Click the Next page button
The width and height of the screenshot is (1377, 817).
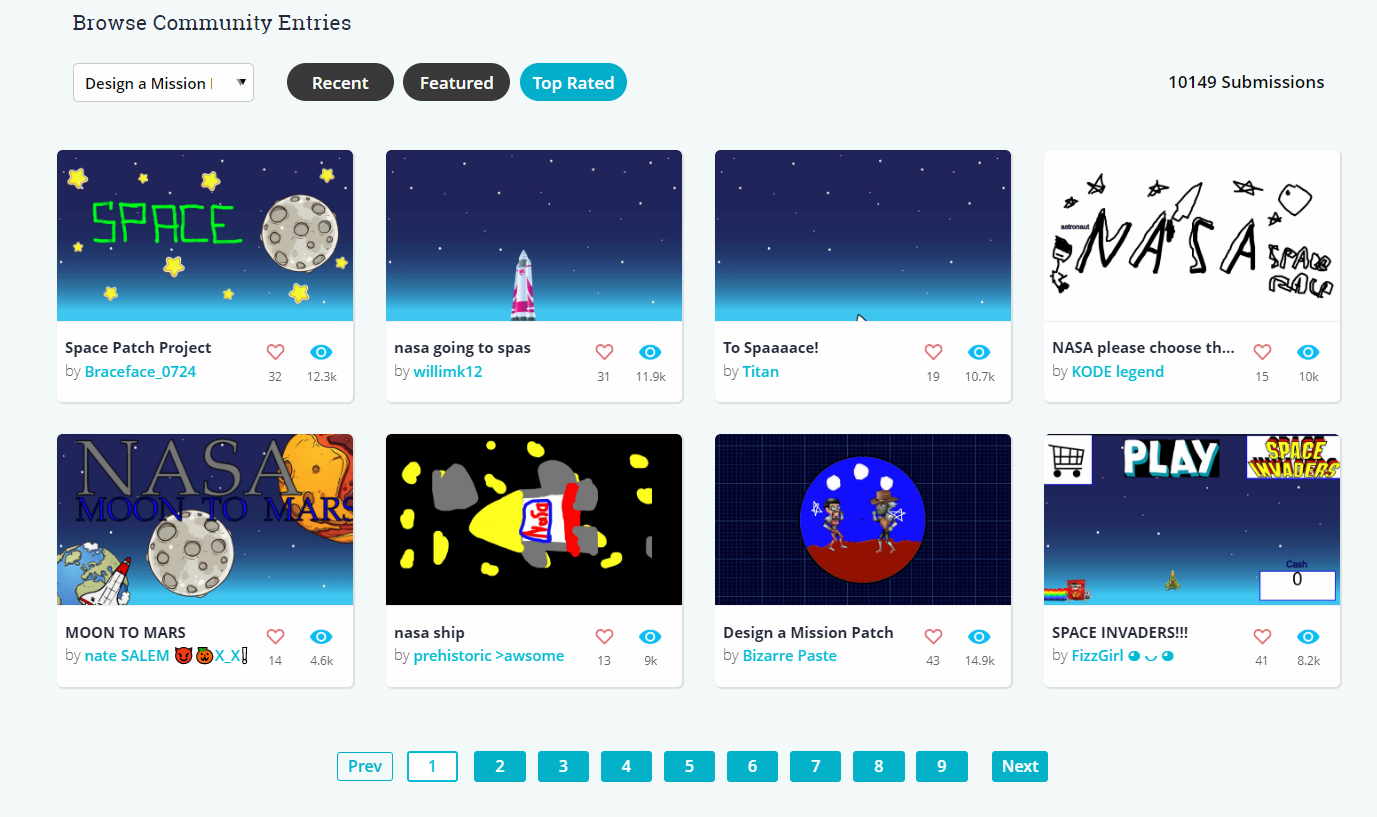(x=1020, y=766)
